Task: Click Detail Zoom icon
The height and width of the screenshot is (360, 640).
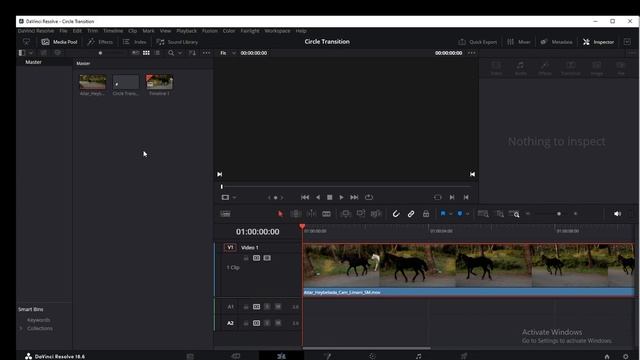Action: (500, 213)
